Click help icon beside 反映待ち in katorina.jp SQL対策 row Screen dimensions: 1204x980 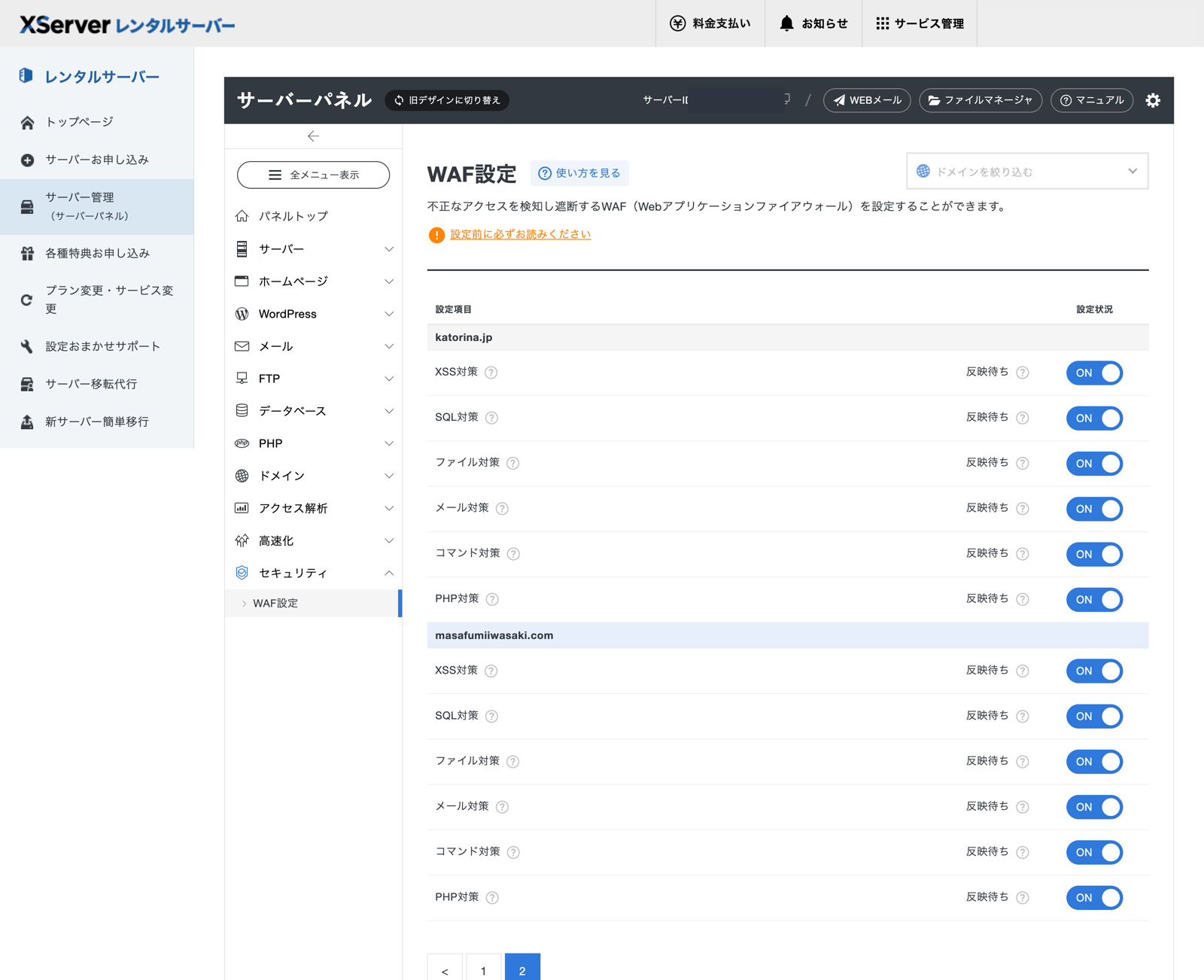(1023, 418)
